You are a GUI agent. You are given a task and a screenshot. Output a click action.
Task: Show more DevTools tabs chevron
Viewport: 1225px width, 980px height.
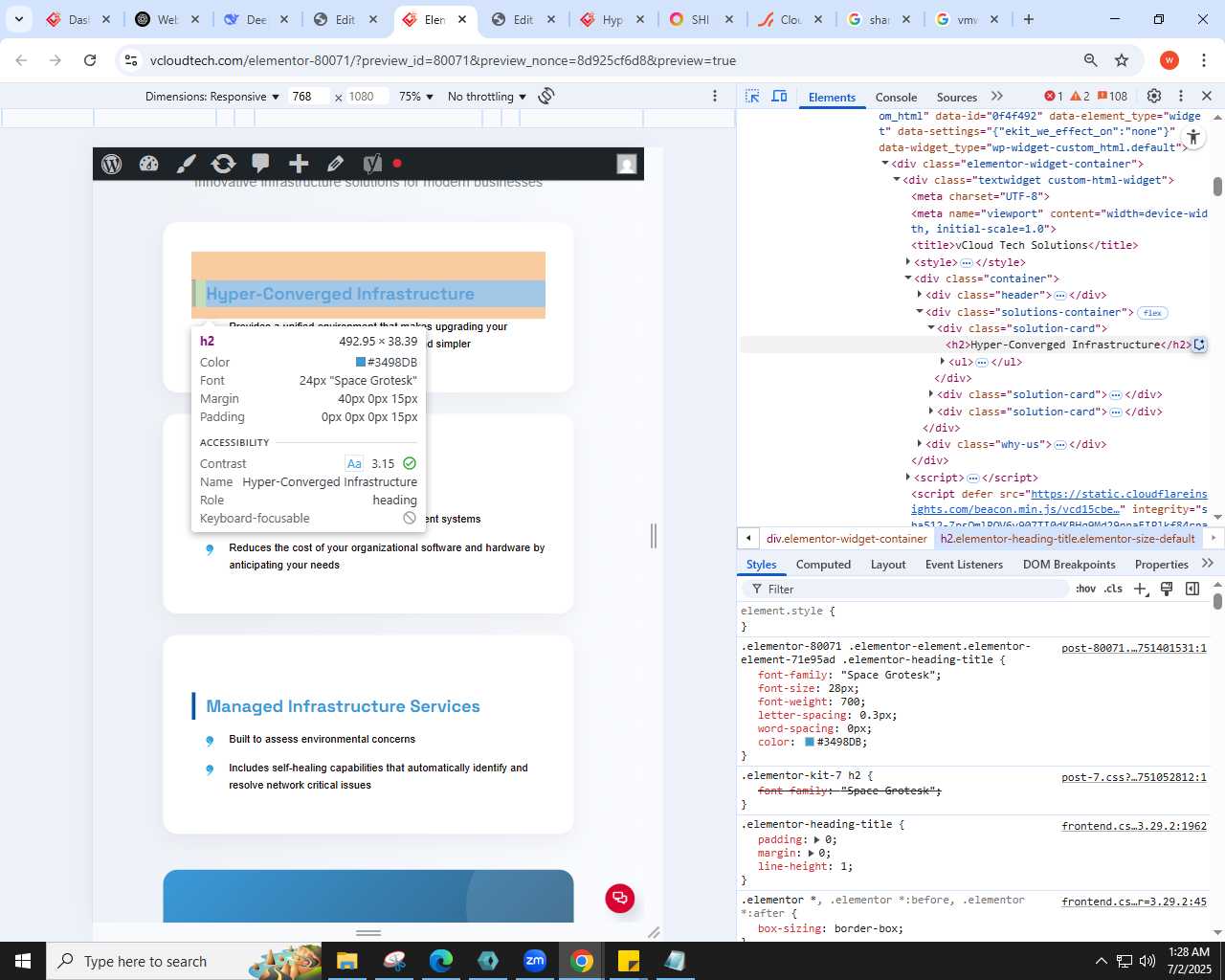pyautogui.click(x=997, y=97)
